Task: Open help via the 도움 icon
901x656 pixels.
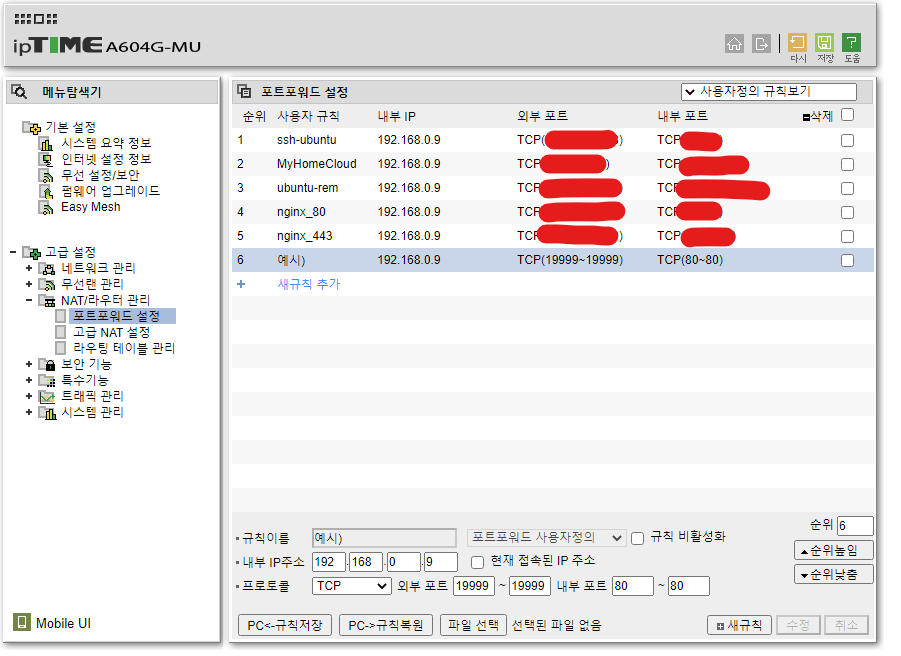Action: pos(850,44)
